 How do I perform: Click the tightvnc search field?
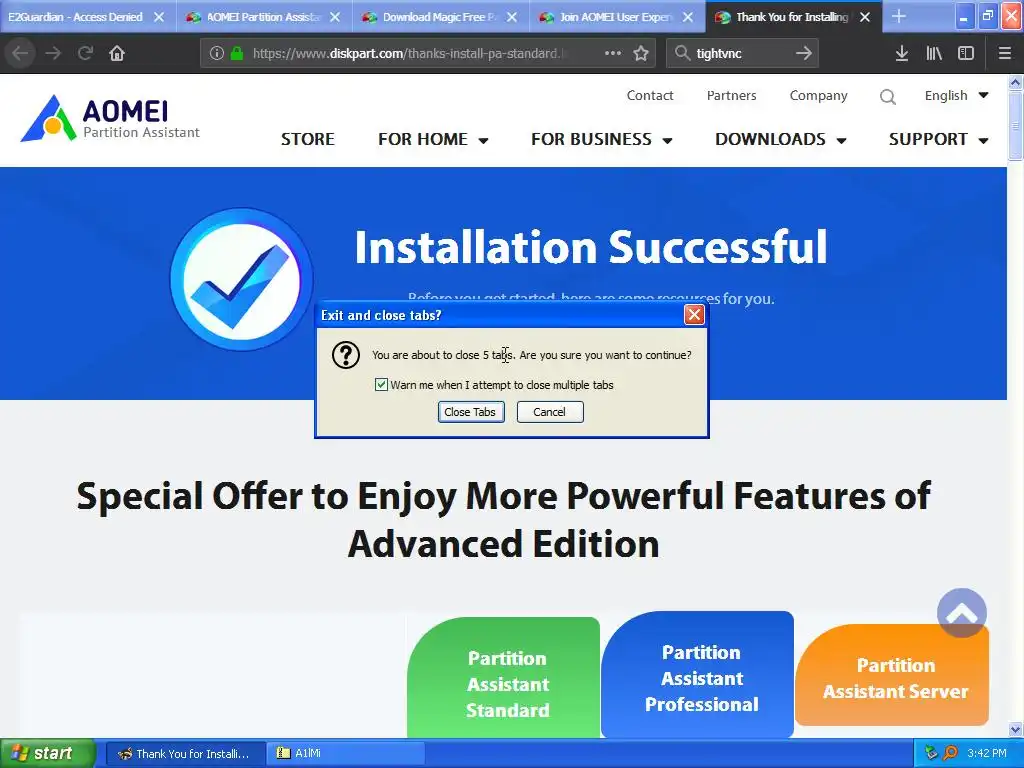tap(743, 54)
